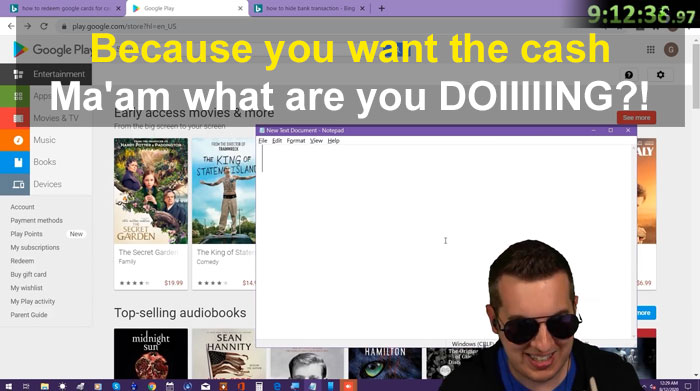Go back using browser back arrow
This screenshot has width=700, height=391.
click(11, 26)
